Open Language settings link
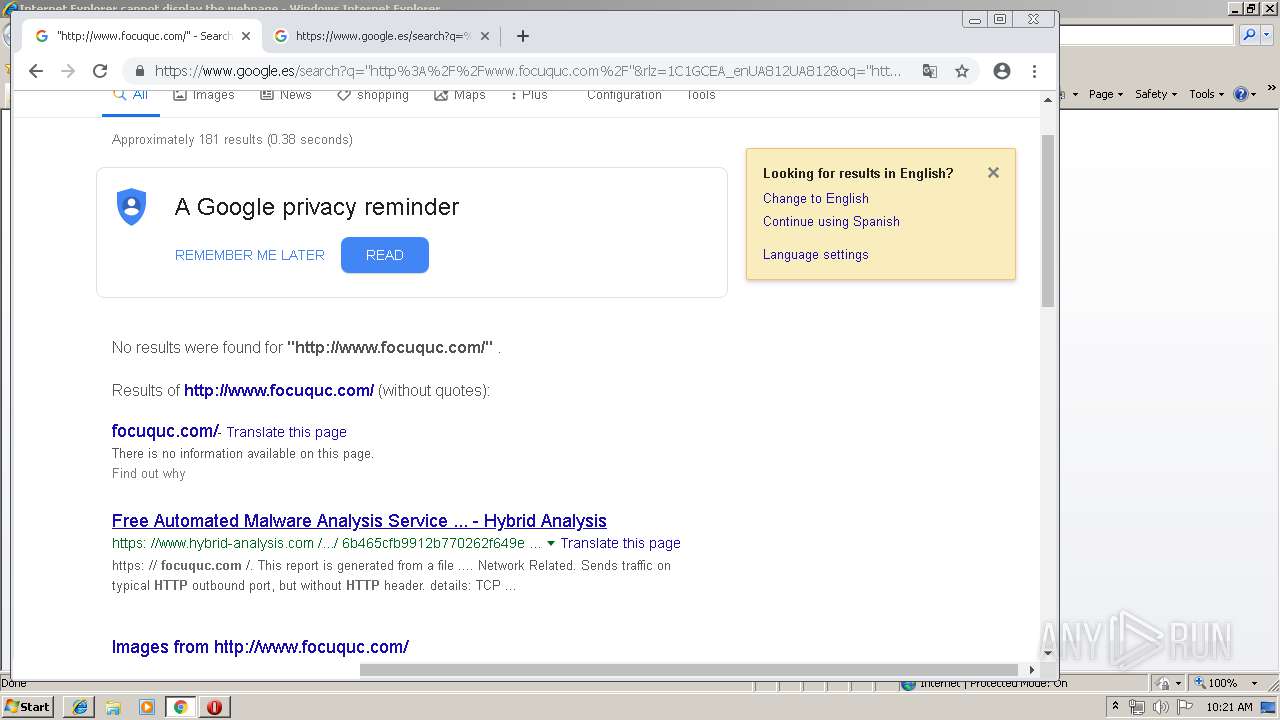 tap(816, 254)
